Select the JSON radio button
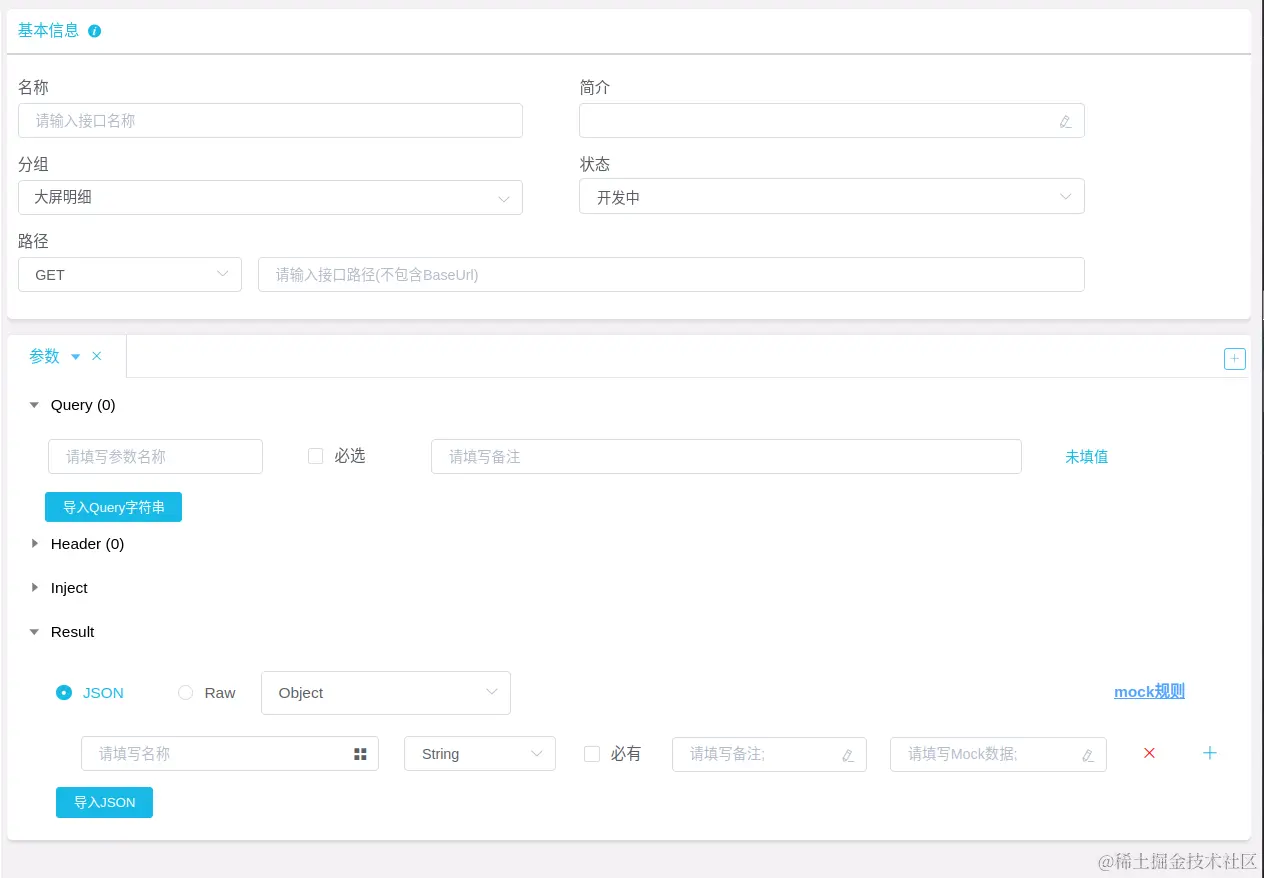The width and height of the screenshot is (1264, 878). 64,692
